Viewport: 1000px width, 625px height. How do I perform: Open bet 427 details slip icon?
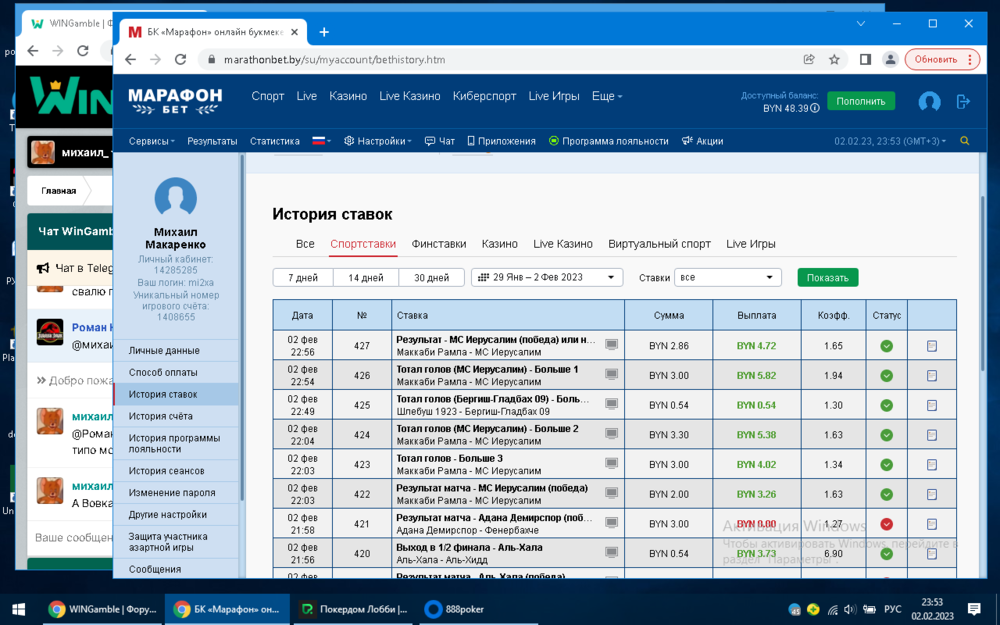tap(931, 346)
